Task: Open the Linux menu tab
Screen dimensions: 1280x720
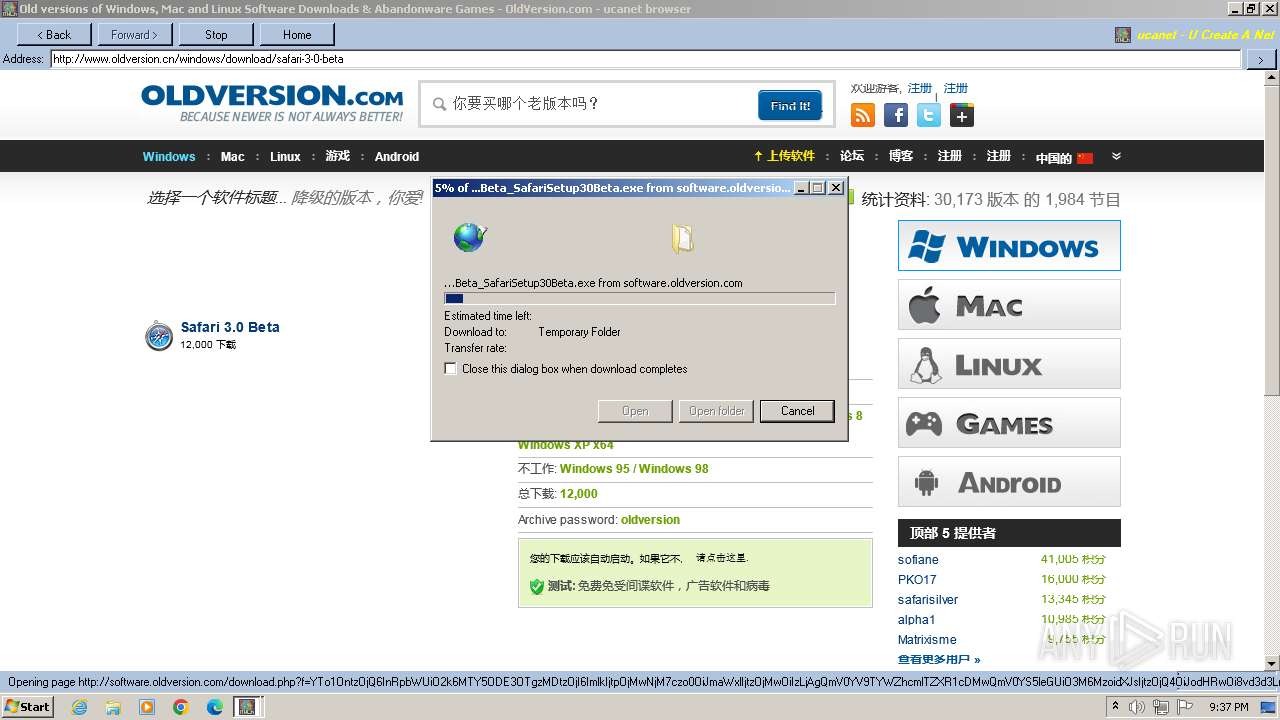Action: coord(285,157)
